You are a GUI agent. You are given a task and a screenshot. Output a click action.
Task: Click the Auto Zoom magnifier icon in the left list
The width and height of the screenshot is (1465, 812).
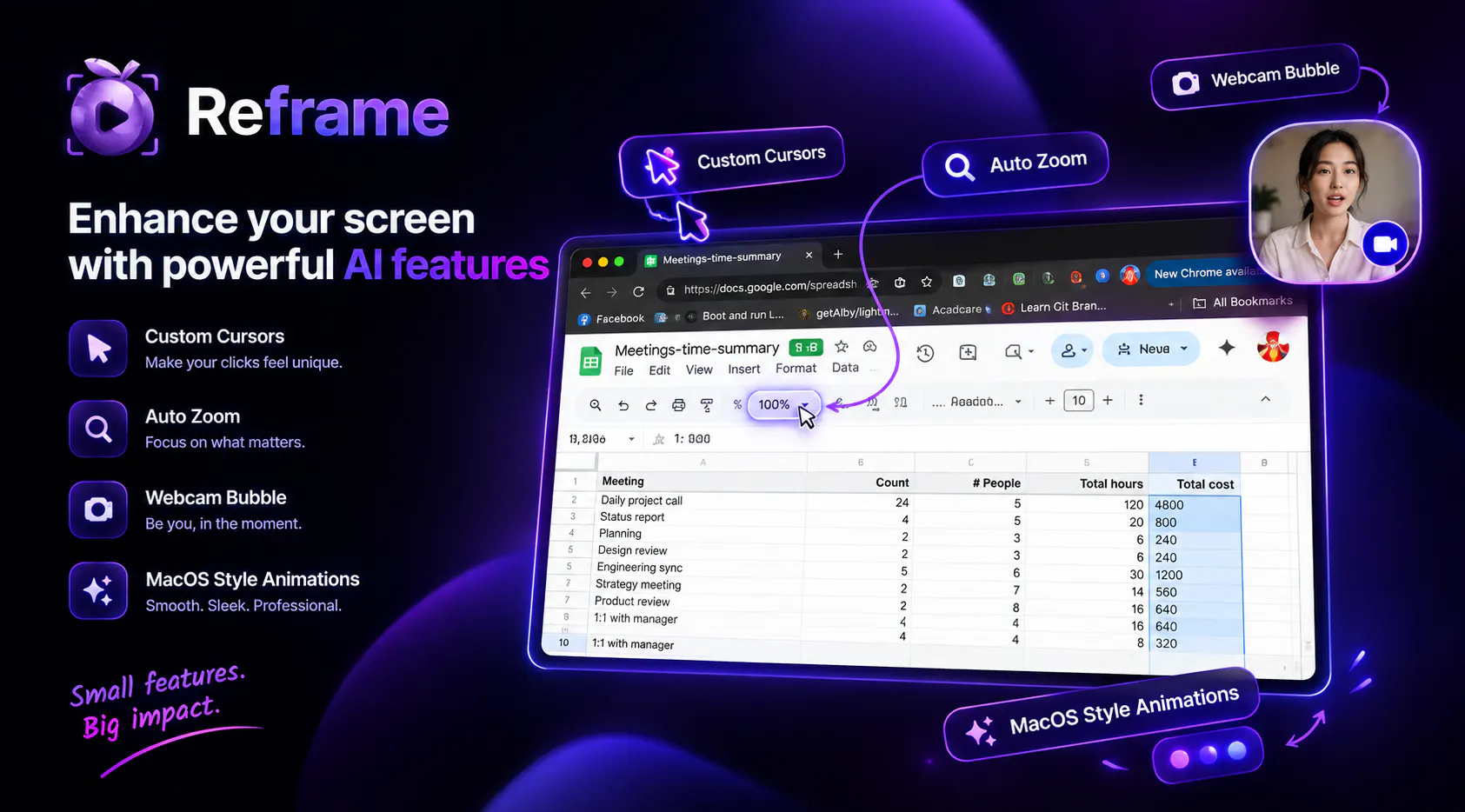click(x=98, y=429)
